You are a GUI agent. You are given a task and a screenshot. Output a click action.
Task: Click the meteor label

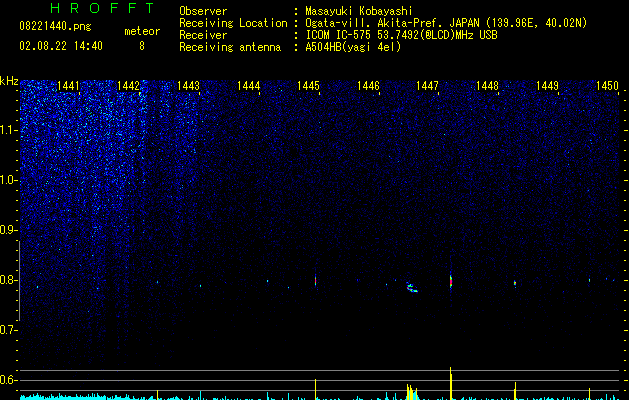point(142,31)
